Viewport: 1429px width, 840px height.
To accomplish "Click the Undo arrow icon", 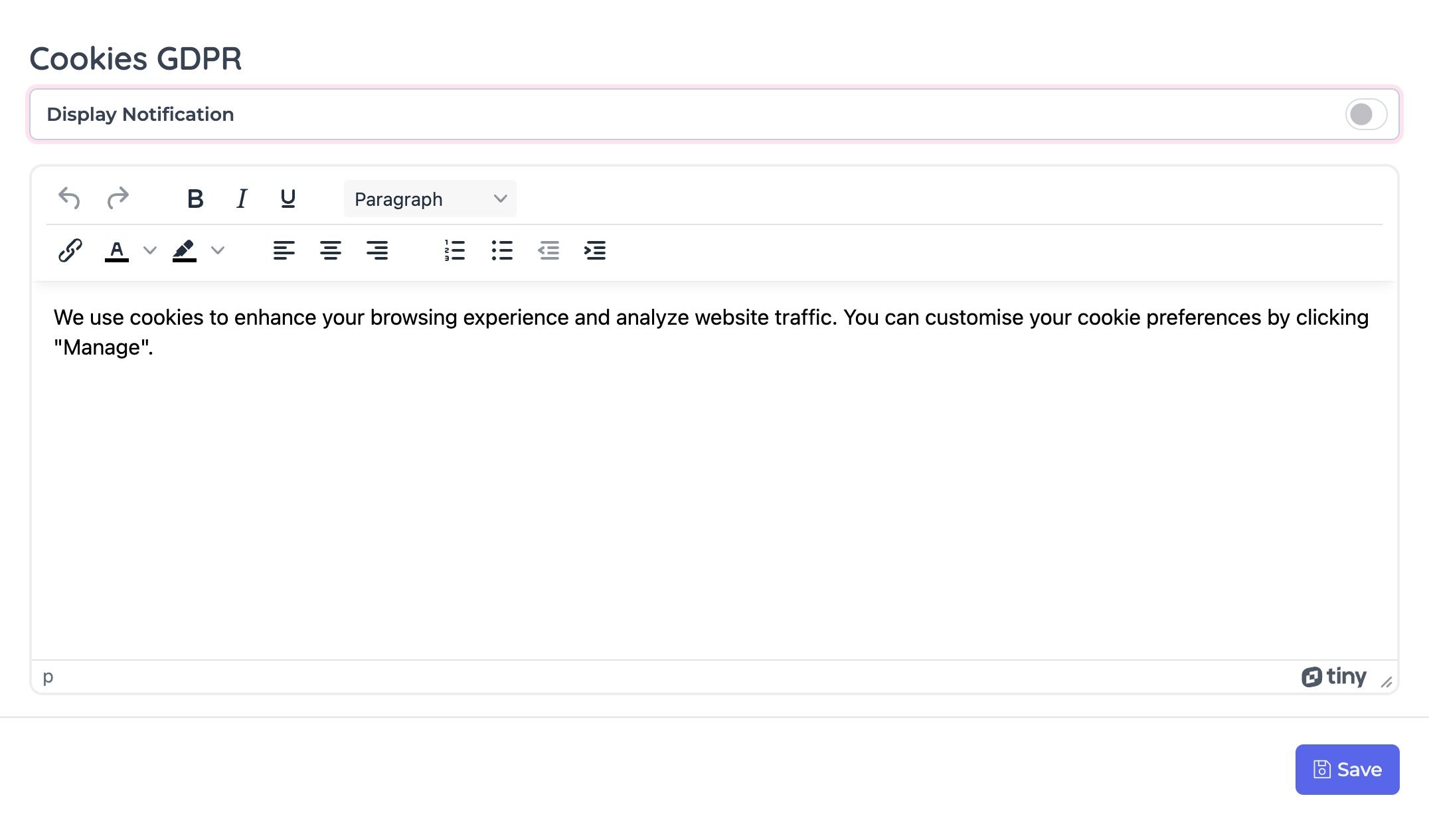I will [69, 198].
